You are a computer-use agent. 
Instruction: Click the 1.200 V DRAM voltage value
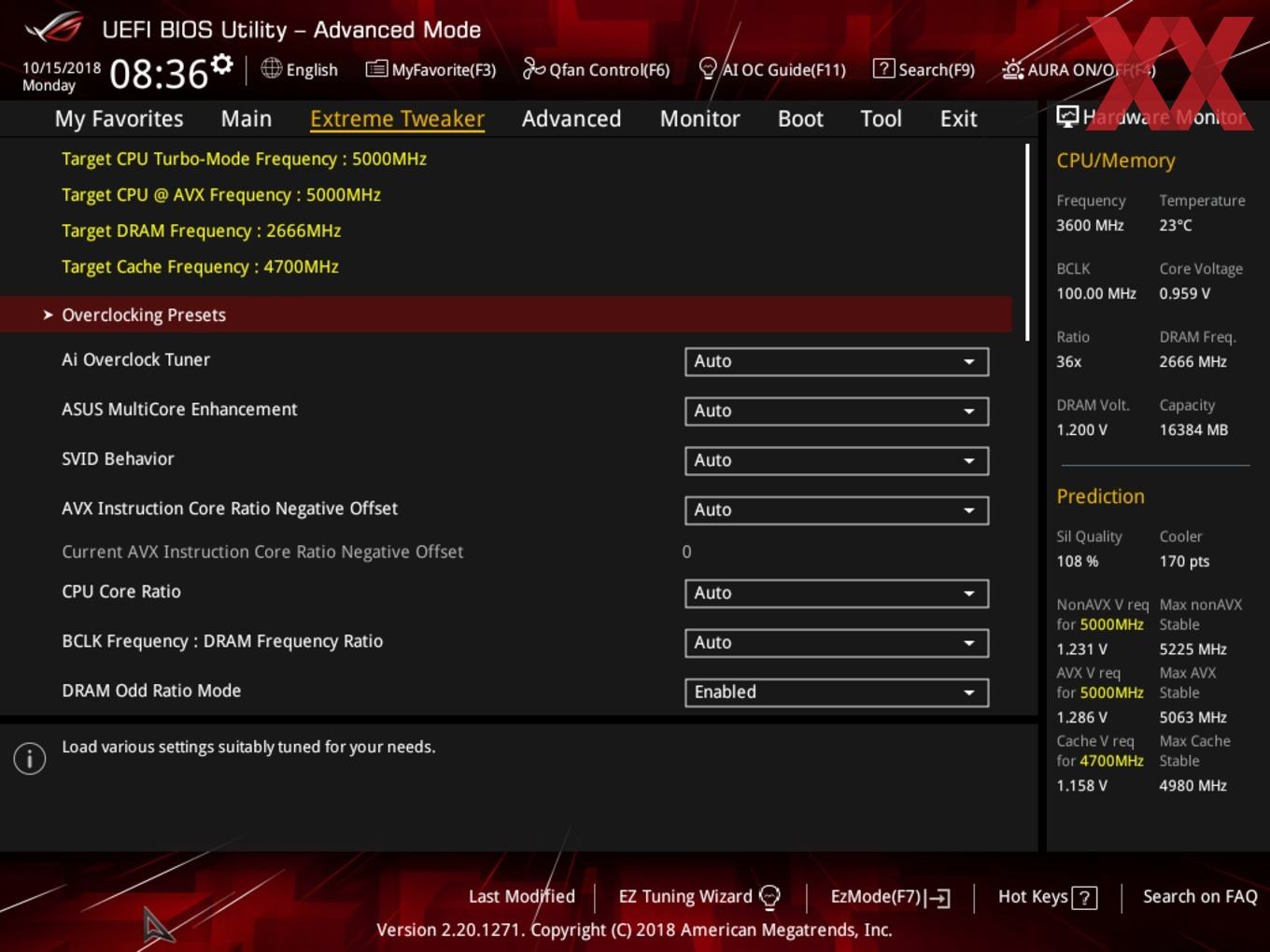point(1081,429)
